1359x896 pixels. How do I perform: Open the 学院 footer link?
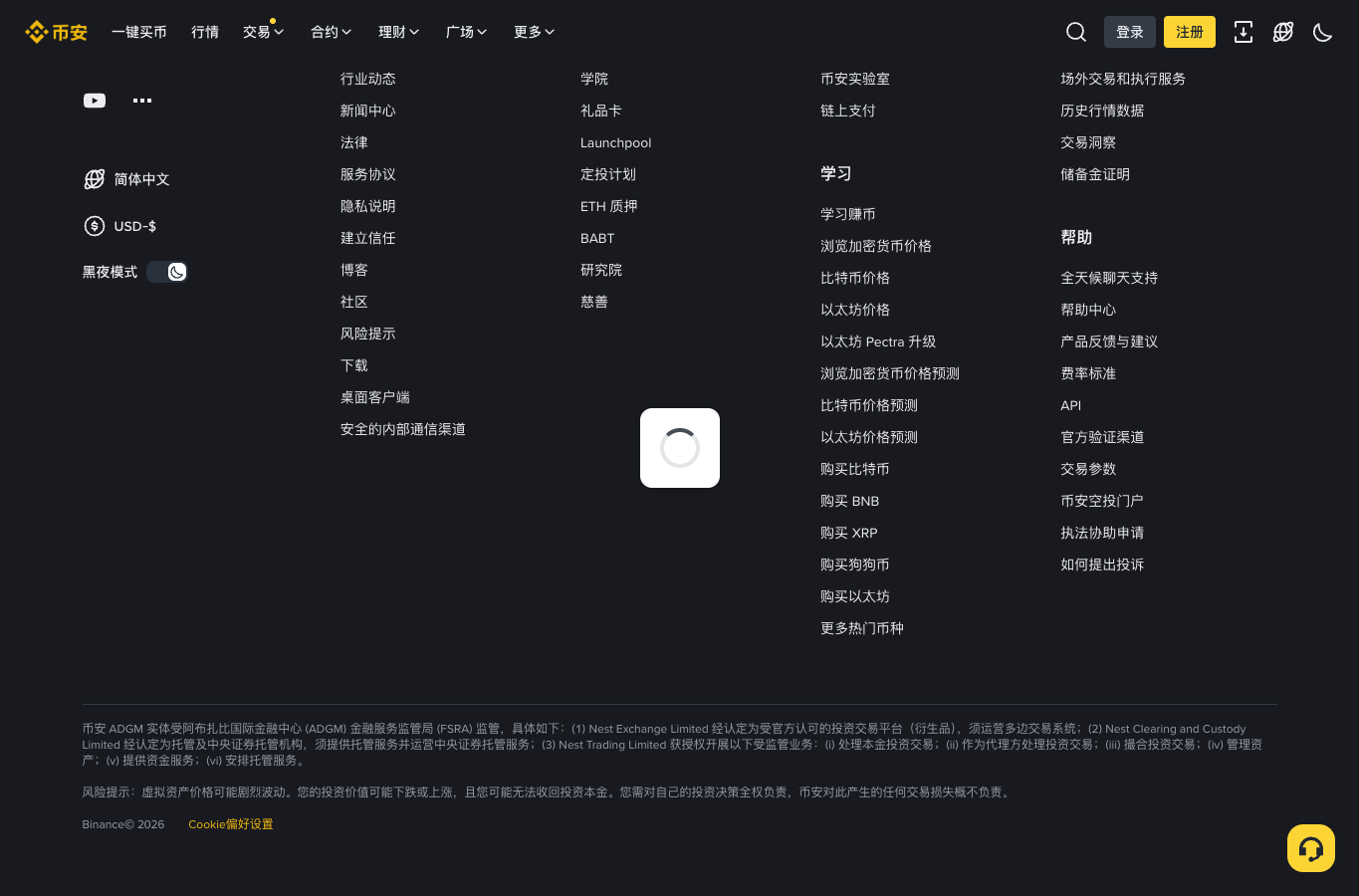(594, 79)
